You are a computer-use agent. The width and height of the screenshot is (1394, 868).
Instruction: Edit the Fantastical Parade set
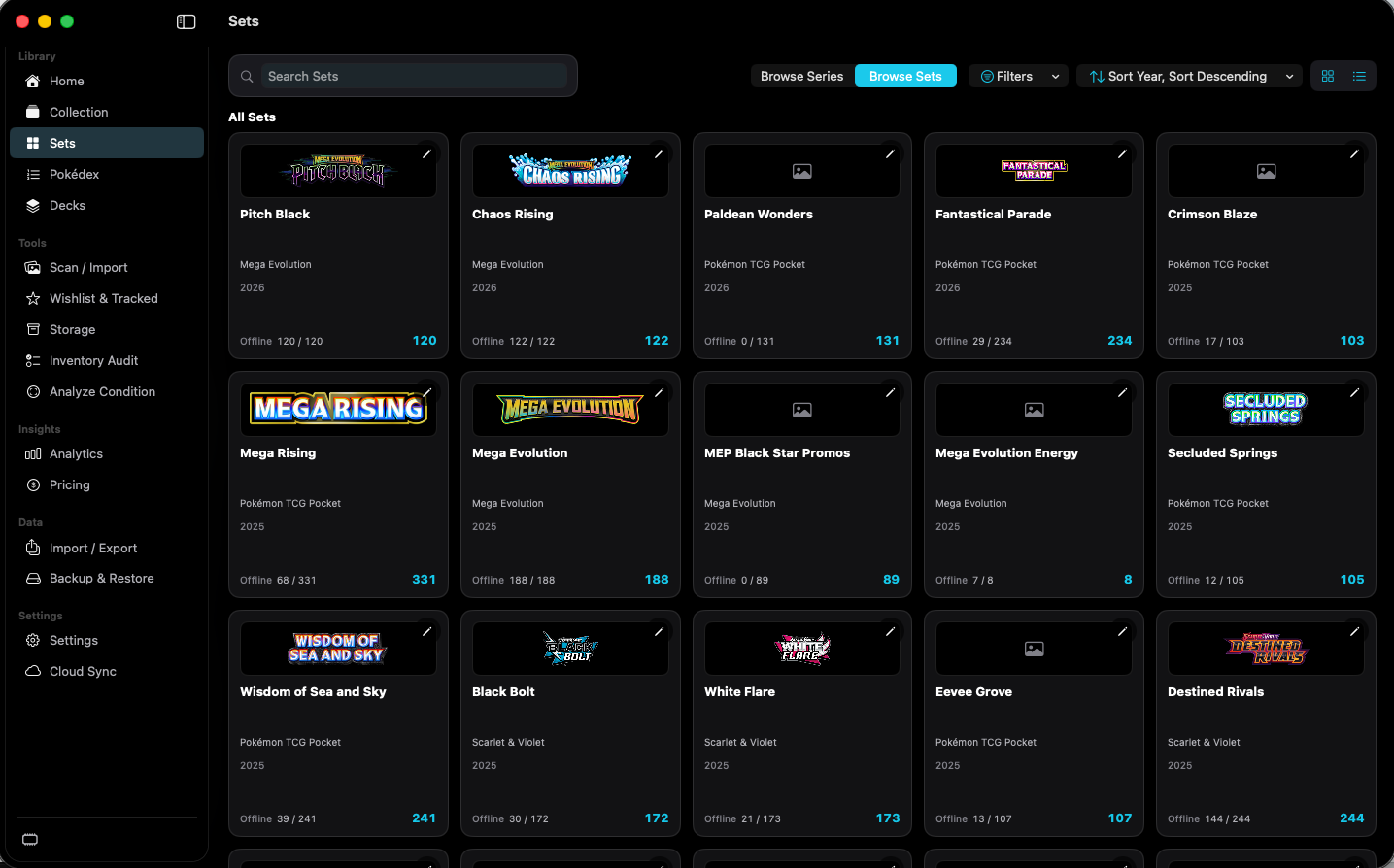click(1122, 153)
